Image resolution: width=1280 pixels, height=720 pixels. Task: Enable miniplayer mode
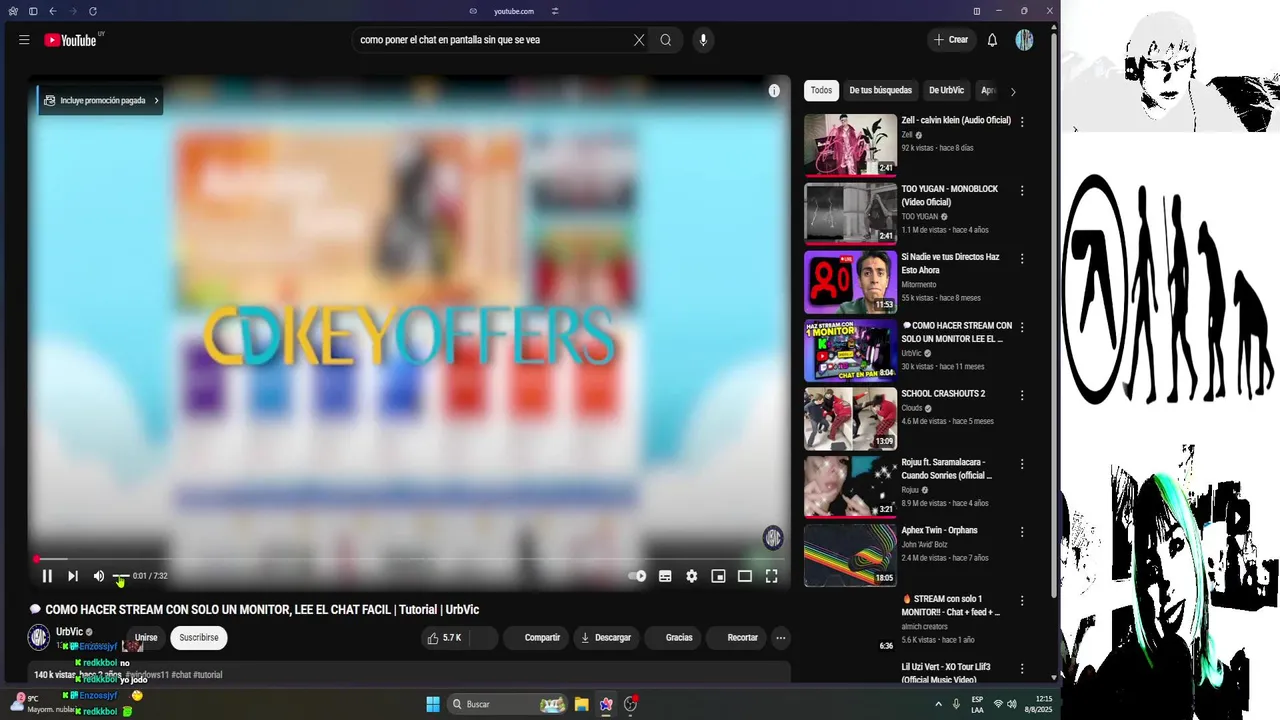[718, 576]
